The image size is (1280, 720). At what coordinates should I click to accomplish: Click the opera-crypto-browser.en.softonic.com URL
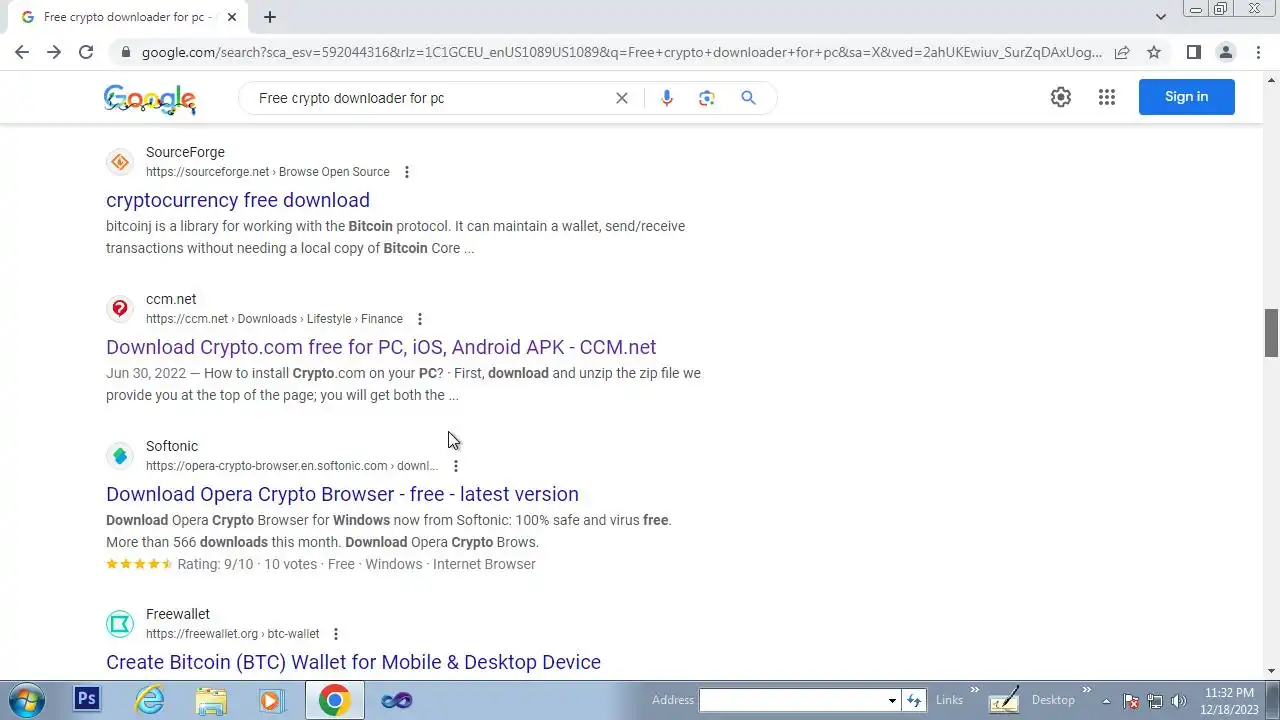(x=292, y=466)
